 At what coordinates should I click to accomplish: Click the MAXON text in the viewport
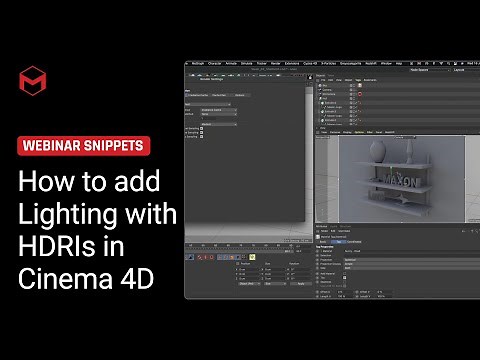400,181
